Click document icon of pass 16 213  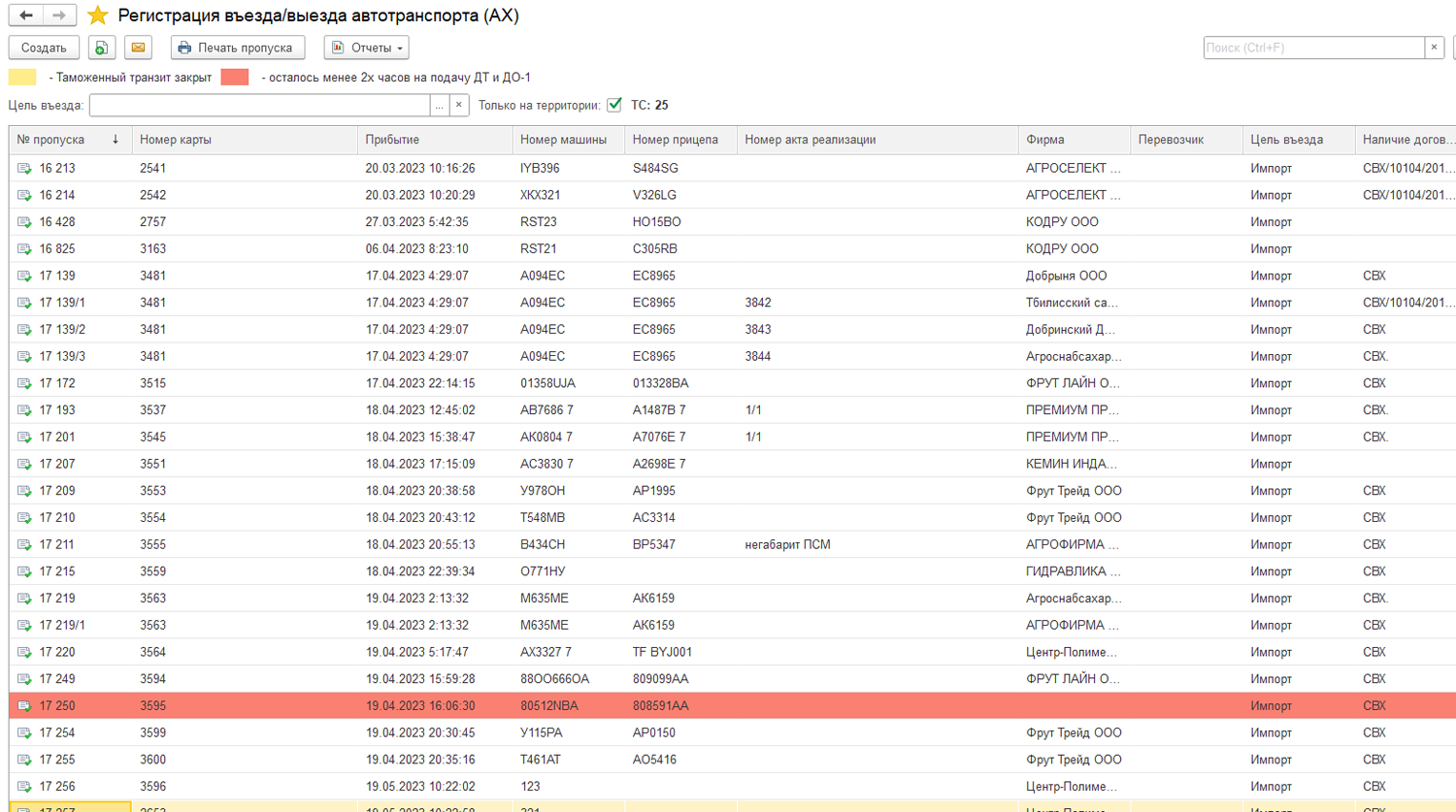24,169
